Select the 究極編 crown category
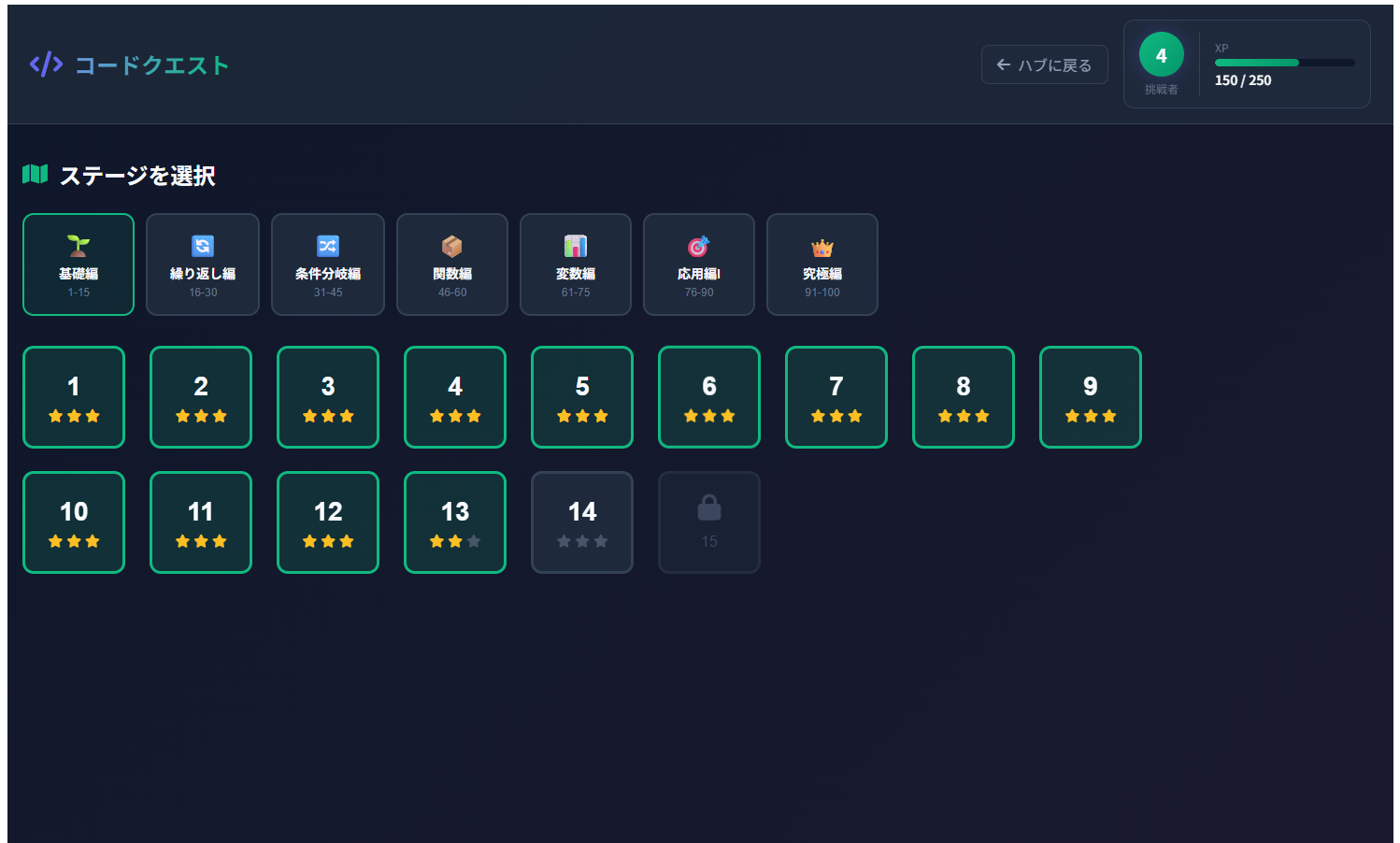The image size is (1400, 843). (x=822, y=264)
